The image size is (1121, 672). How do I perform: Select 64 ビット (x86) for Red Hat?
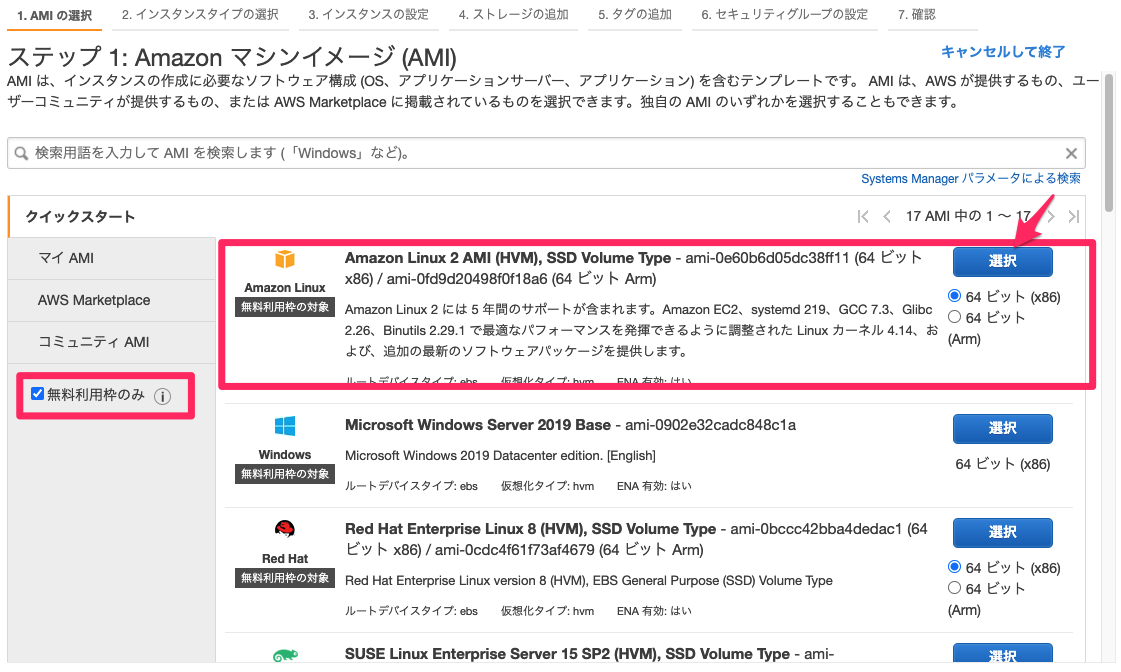tap(954, 567)
